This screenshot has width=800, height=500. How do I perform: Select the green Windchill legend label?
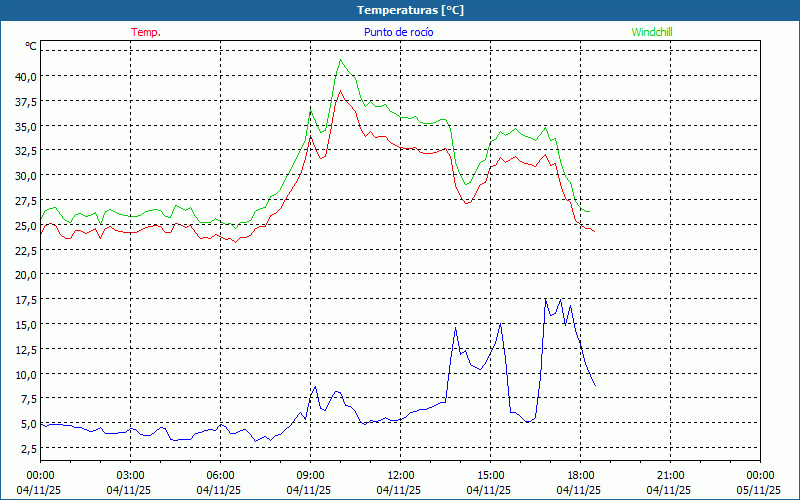click(x=652, y=32)
